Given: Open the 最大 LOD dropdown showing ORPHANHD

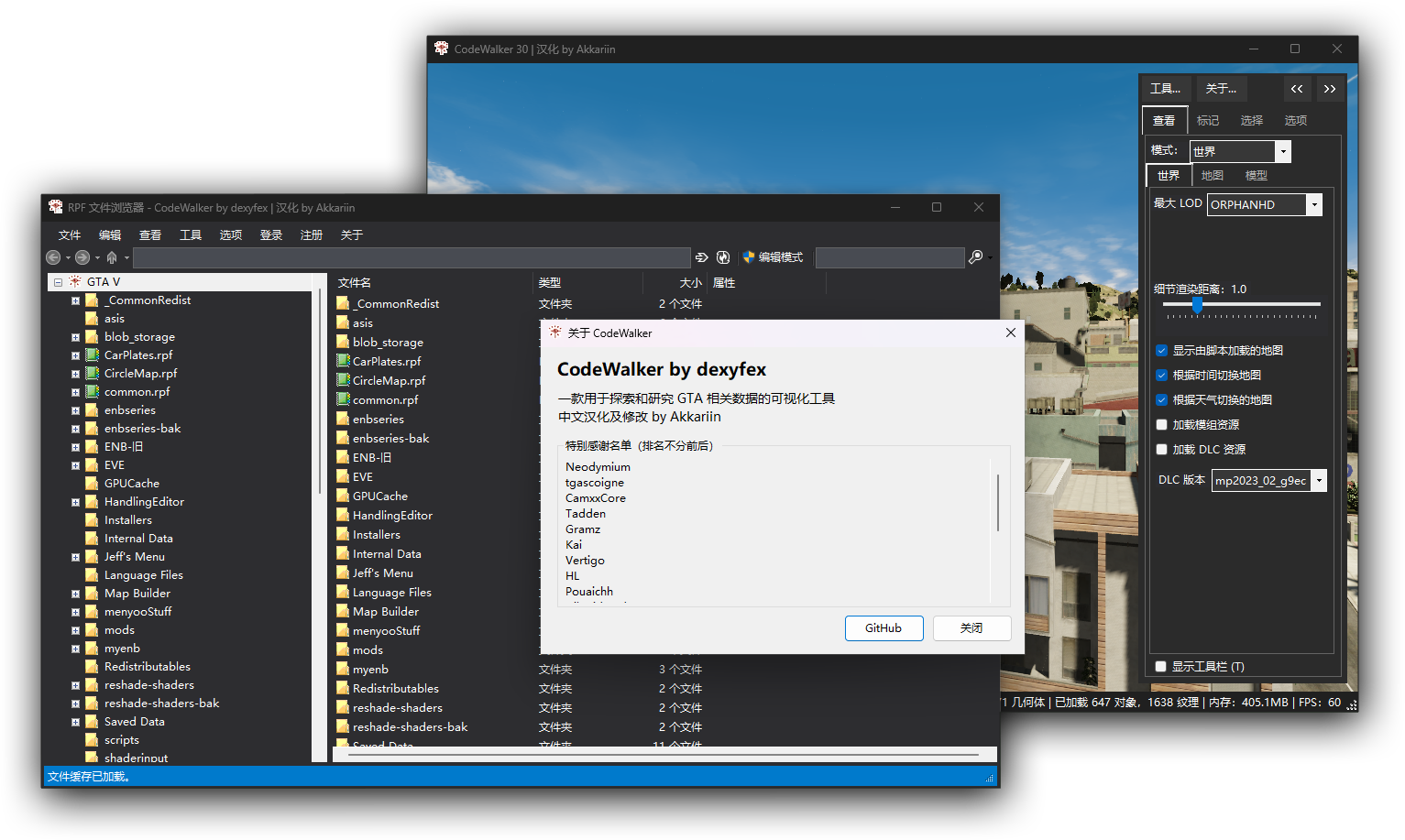Looking at the screenshot, I should [x=1265, y=204].
